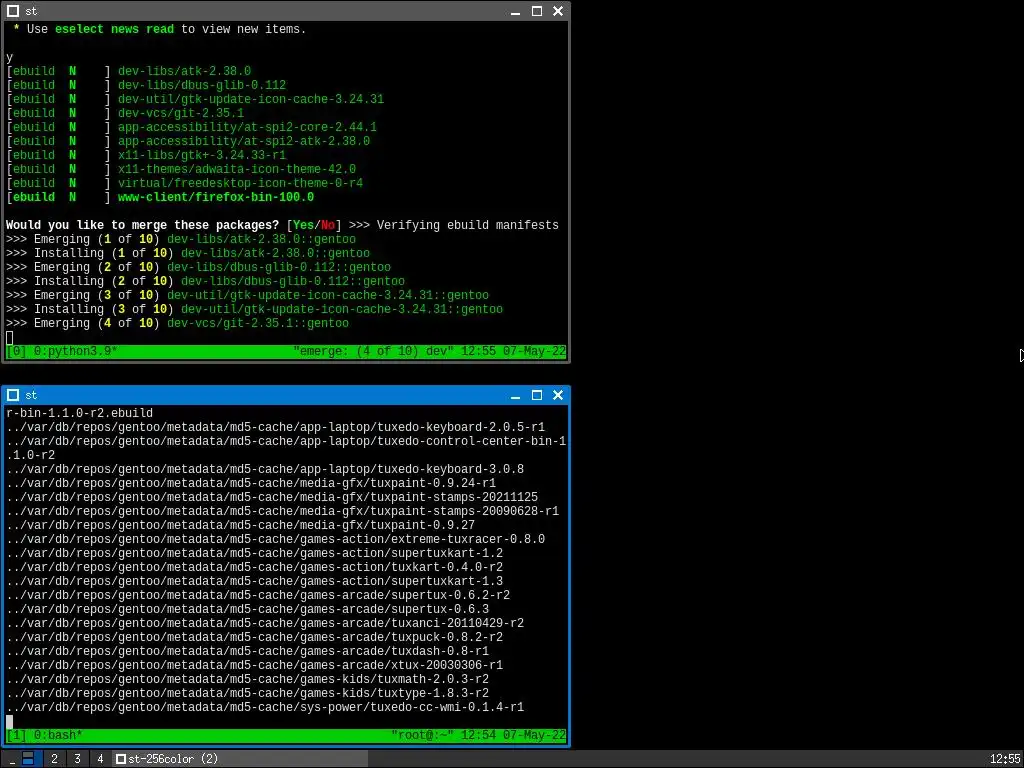Screen dimensions: 1024x768
Task: Click ebuild row x11-themes/adwaita-icon-theme-42.0
Action: [181, 169]
